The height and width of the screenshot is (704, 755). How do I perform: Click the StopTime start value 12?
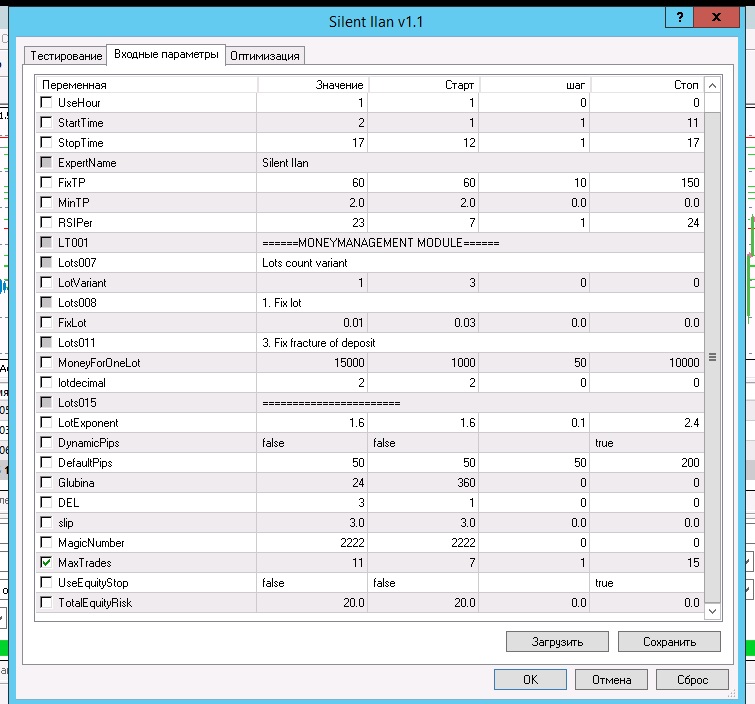coord(423,143)
